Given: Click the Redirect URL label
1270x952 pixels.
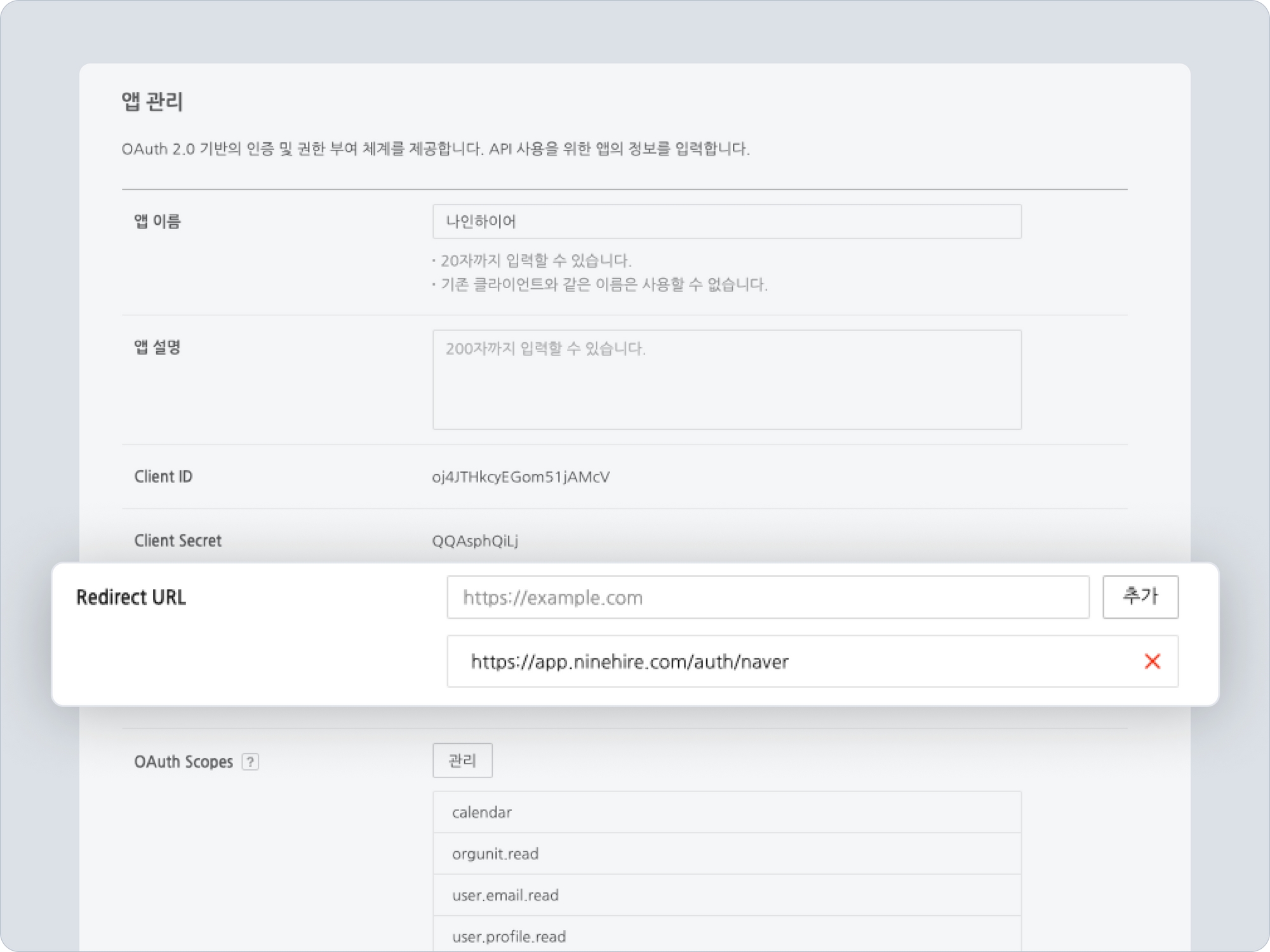Looking at the screenshot, I should [x=131, y=597].
